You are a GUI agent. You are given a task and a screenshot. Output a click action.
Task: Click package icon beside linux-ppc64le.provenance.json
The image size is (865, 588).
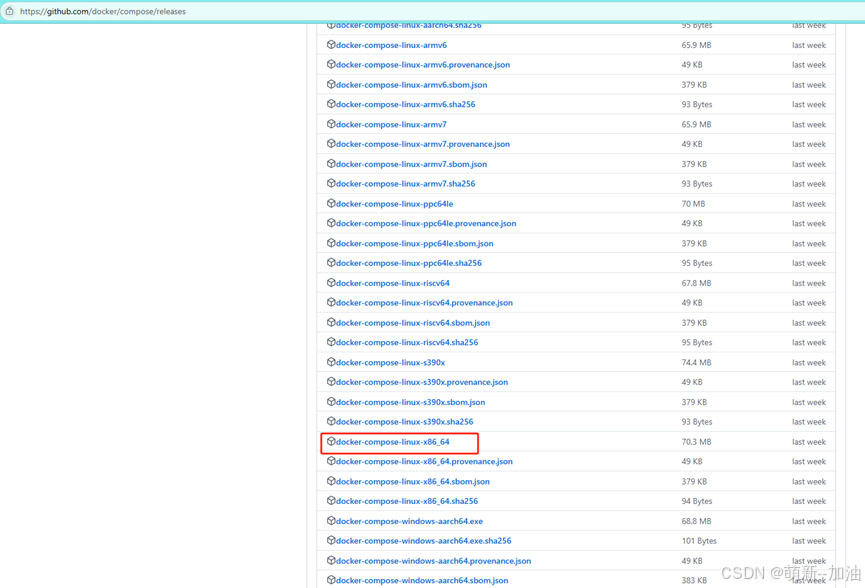point(331,223)
